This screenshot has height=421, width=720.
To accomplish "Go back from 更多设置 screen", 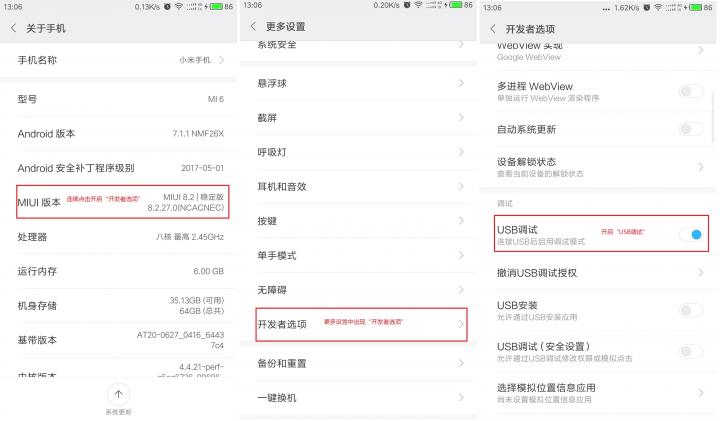I will coord(253,26).
